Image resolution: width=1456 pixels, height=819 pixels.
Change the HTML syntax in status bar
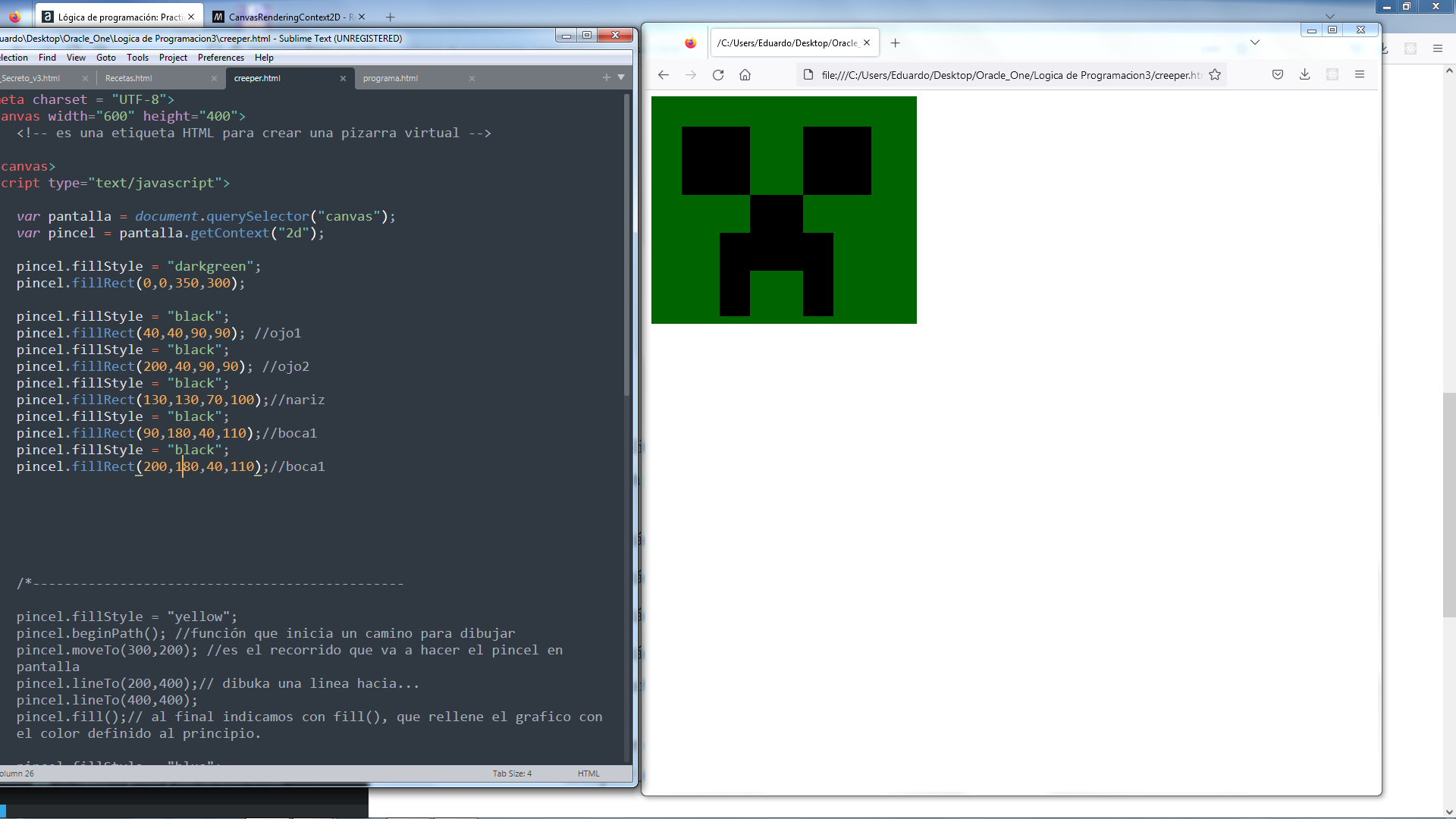tap(588, 773)
